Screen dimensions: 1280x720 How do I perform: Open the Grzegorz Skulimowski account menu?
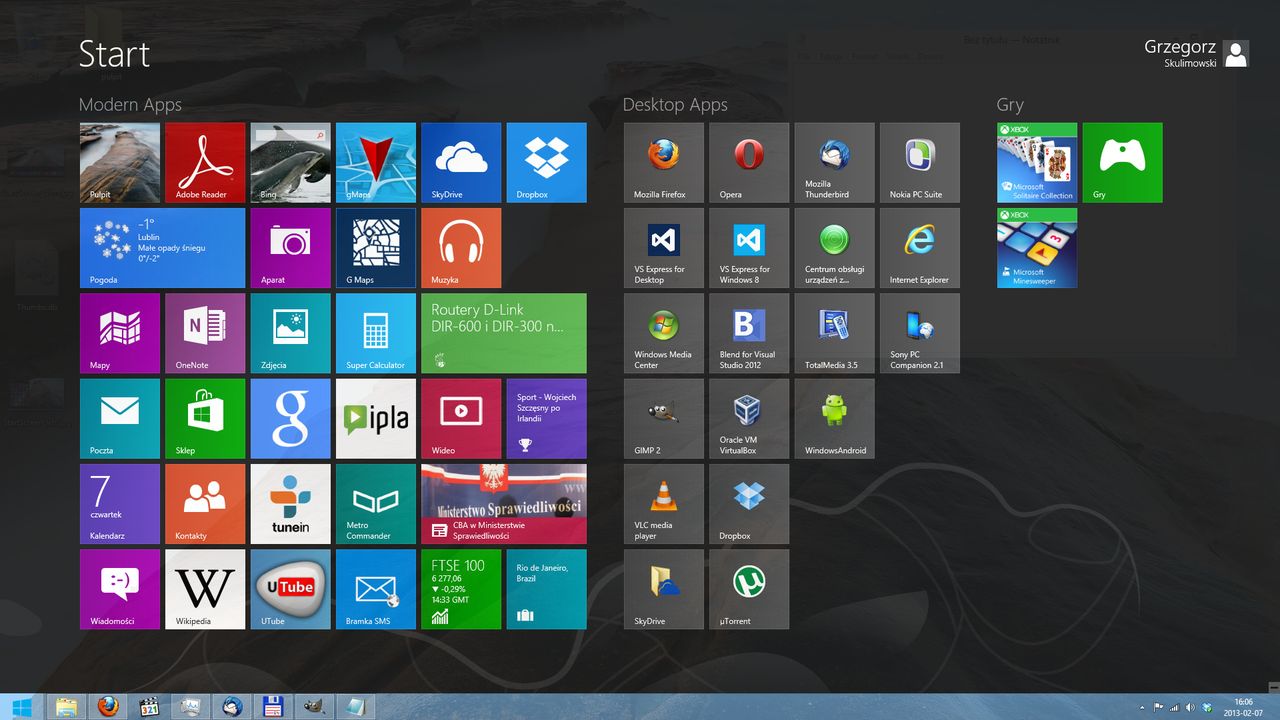coord(1196,53)
